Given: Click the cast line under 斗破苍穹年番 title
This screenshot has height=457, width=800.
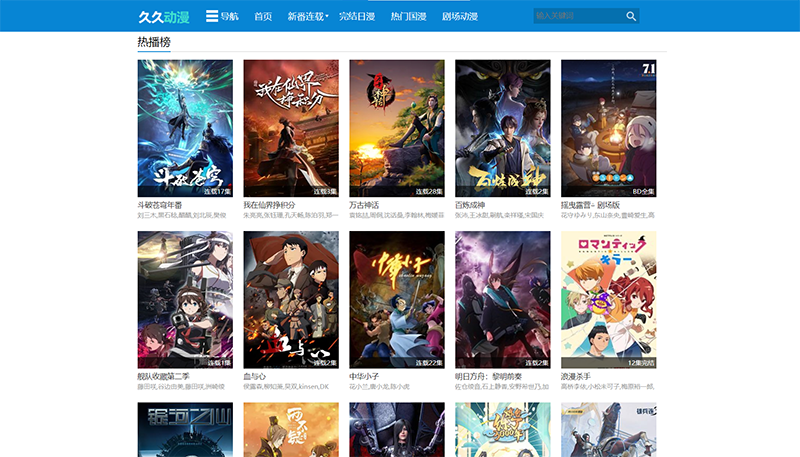Looking at the screenshot, I should pyautogui.click(x=182, y=216).
